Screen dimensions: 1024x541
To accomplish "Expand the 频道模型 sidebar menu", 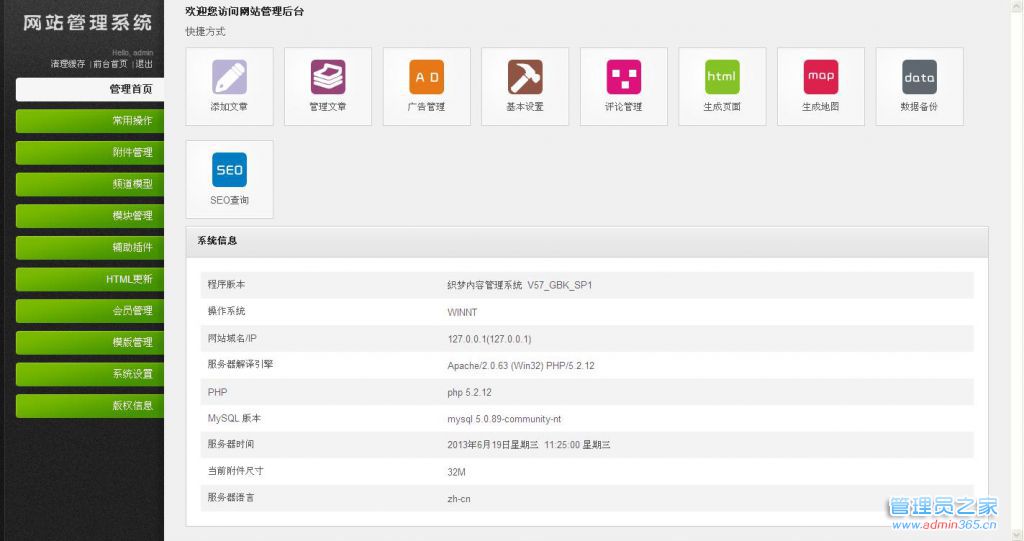I will pos(90,184).
